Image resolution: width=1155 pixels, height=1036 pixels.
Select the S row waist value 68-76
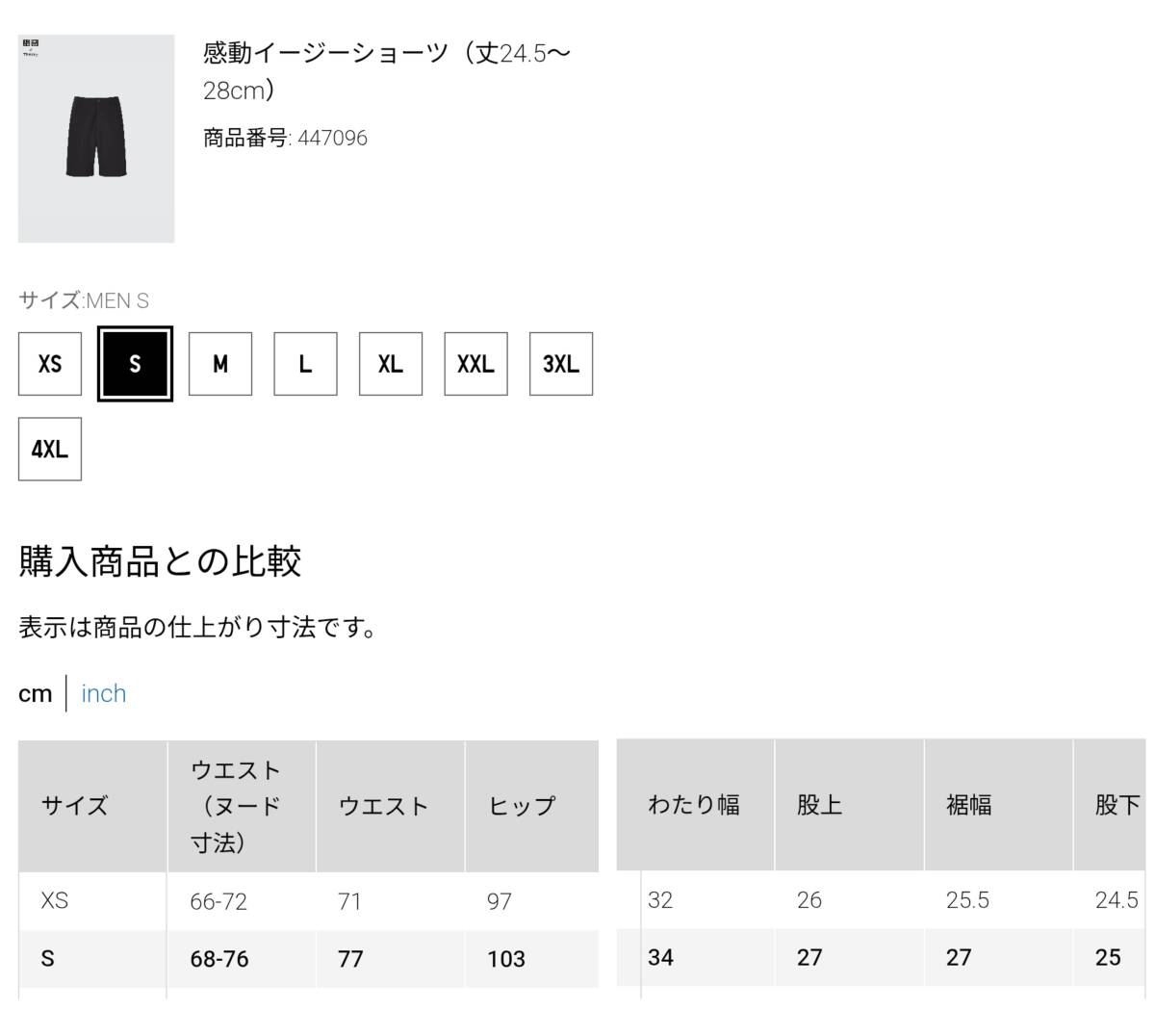[x=219, y=959]
